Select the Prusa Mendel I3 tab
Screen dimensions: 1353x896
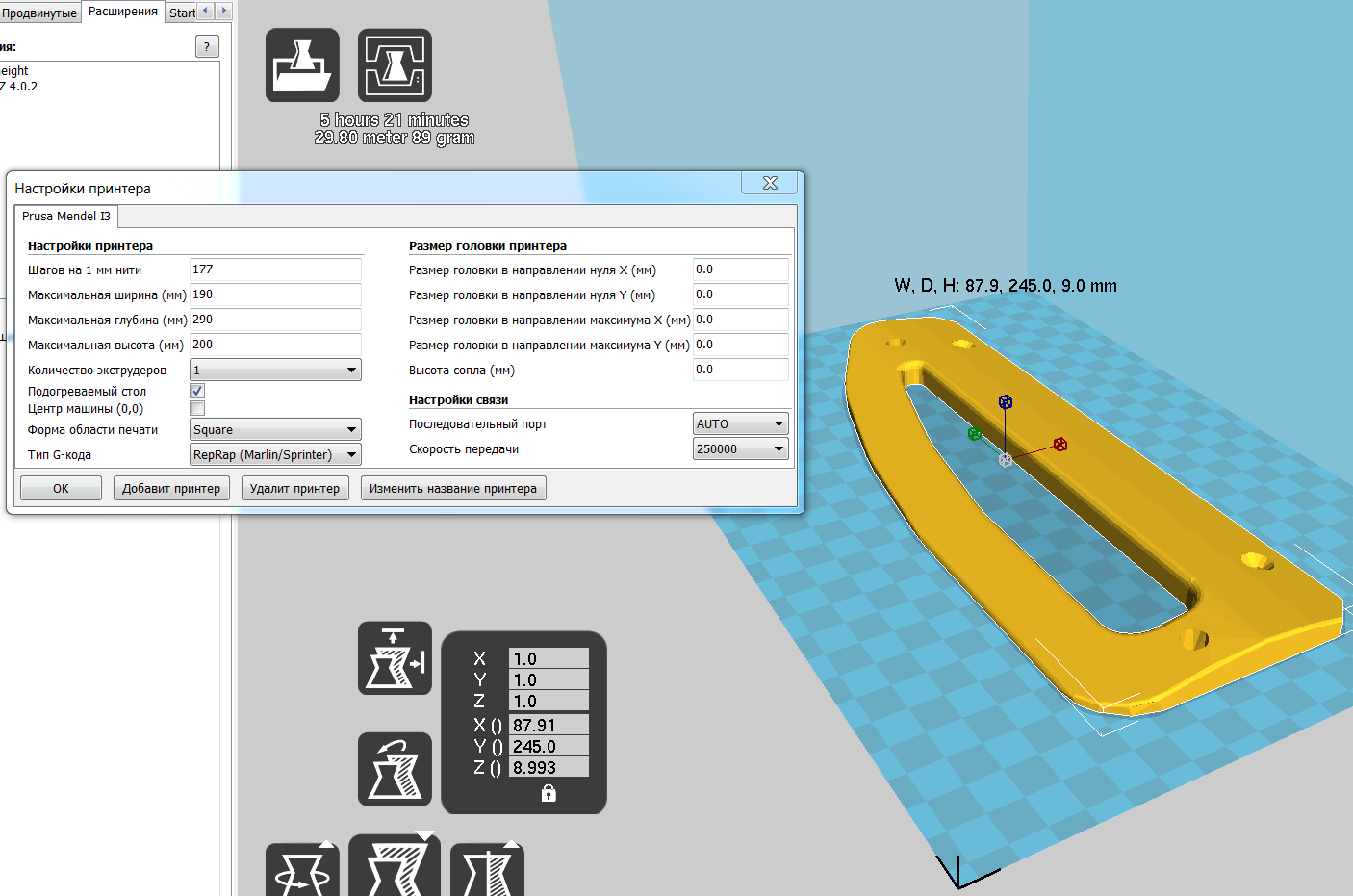click(66, 217)
